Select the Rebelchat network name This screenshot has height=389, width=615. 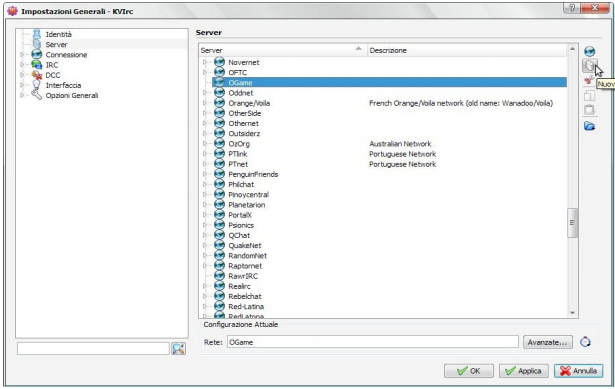245,296
